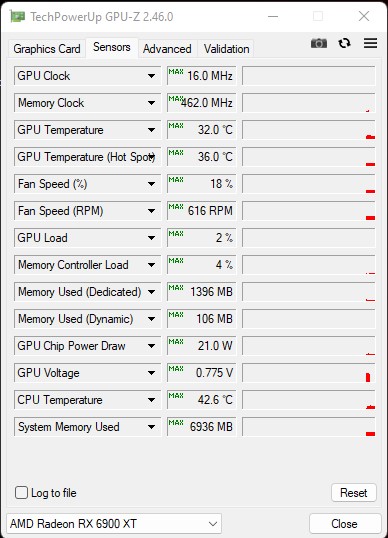Enable the Log to file checkbox
The height and width of the screenshot is (538, 388).
(x=21, y=493)
